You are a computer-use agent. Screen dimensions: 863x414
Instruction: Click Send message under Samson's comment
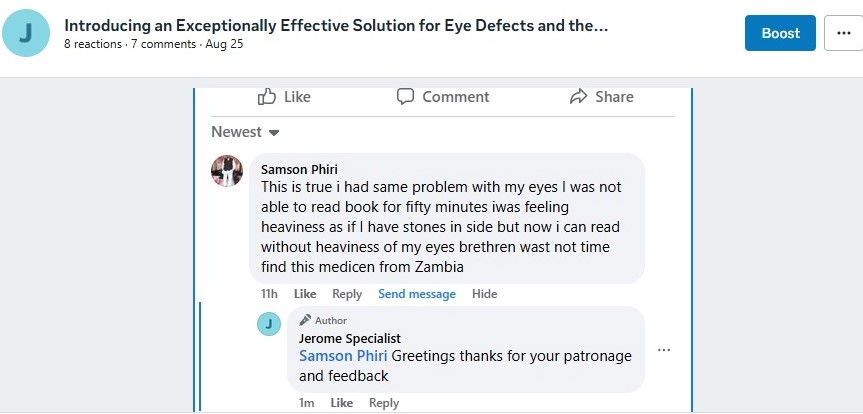click(417, 294)
